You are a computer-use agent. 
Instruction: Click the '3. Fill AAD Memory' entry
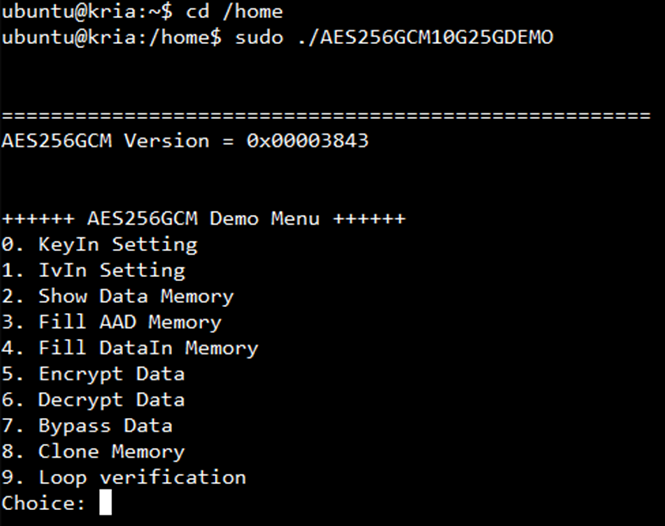(x=112, y=322)
